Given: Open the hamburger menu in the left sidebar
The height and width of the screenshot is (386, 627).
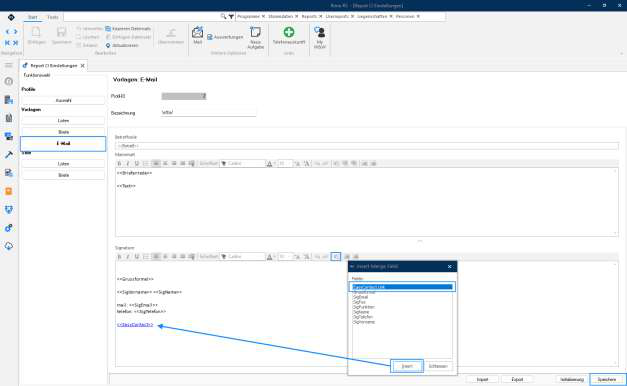Looking at the screenshot, I should click(x=9, y=65).
